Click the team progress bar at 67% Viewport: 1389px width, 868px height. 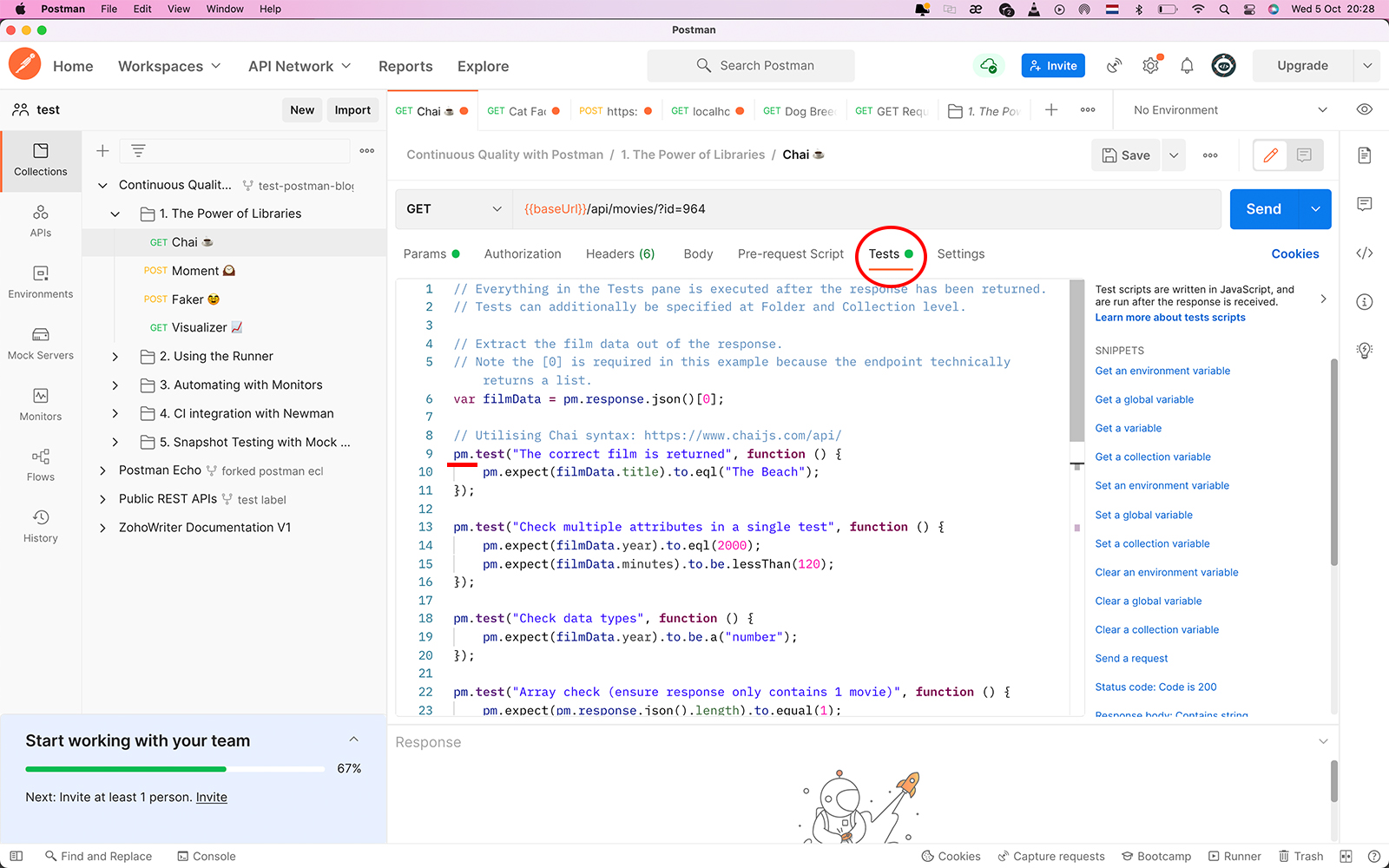(175, 769)
